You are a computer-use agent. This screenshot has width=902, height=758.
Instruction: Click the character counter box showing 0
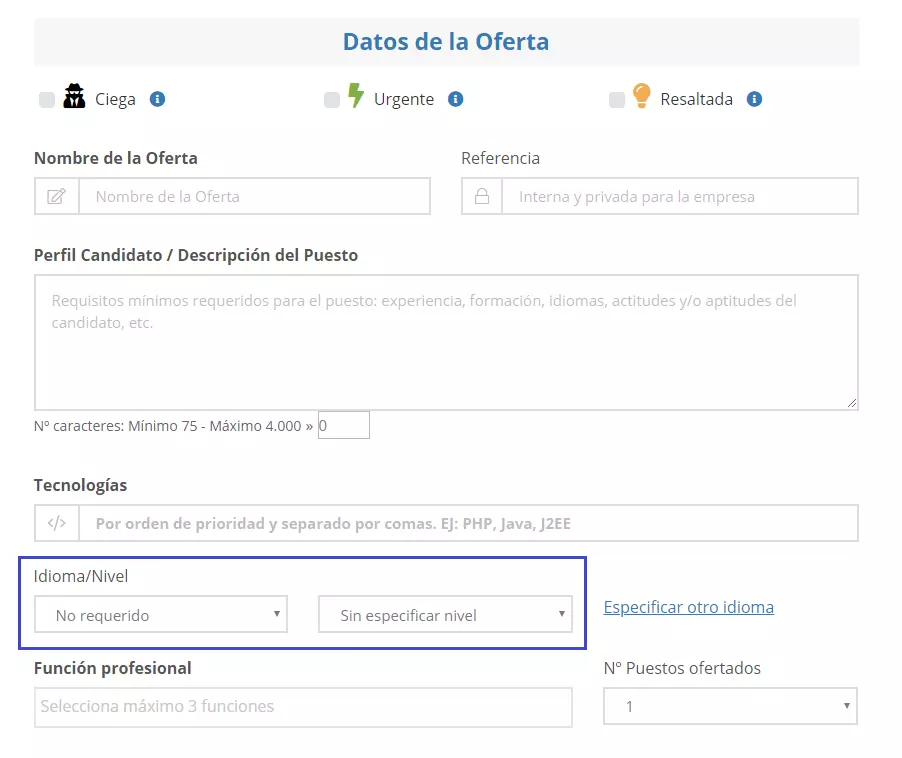coord(343,424)
